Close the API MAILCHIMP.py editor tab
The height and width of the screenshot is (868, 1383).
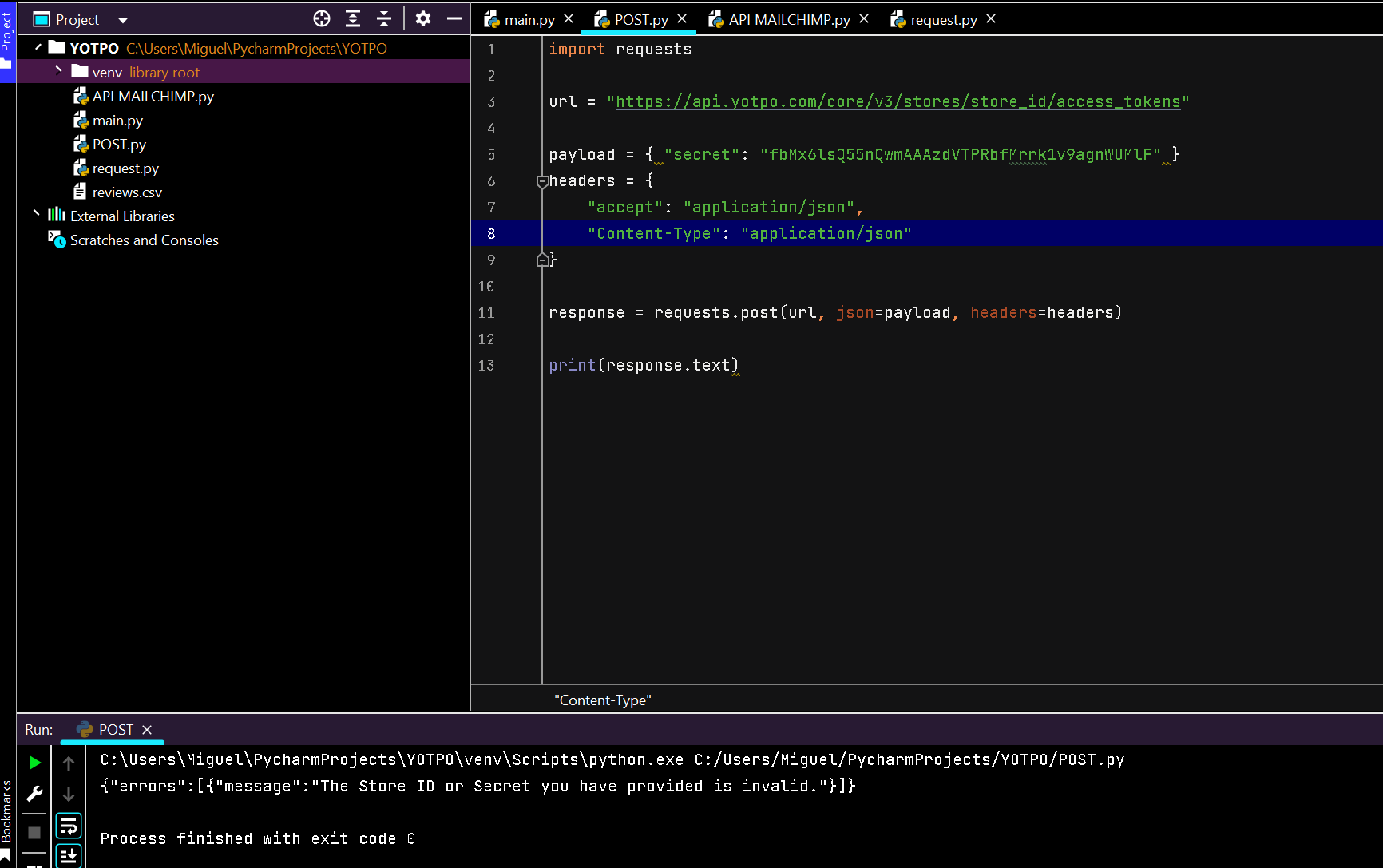[864, 18]
